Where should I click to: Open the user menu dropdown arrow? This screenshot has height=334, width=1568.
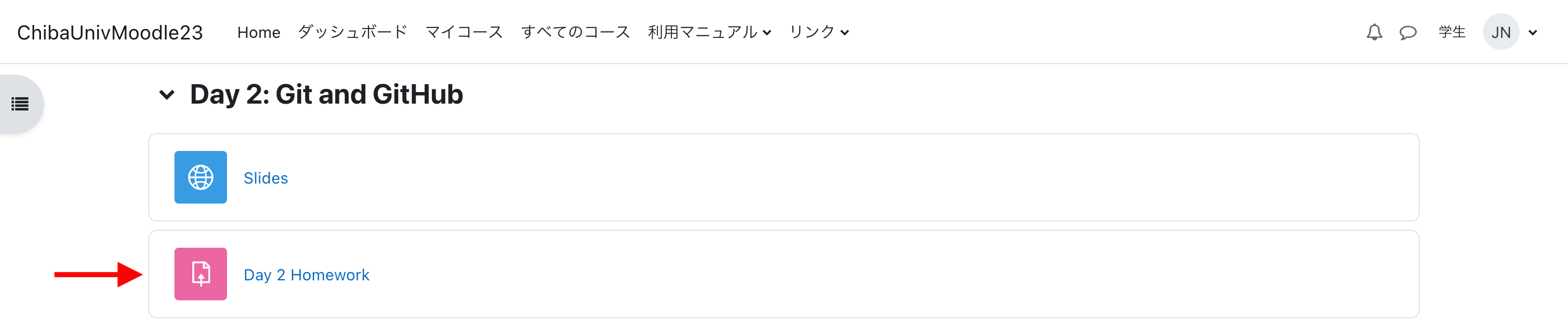1533,33
